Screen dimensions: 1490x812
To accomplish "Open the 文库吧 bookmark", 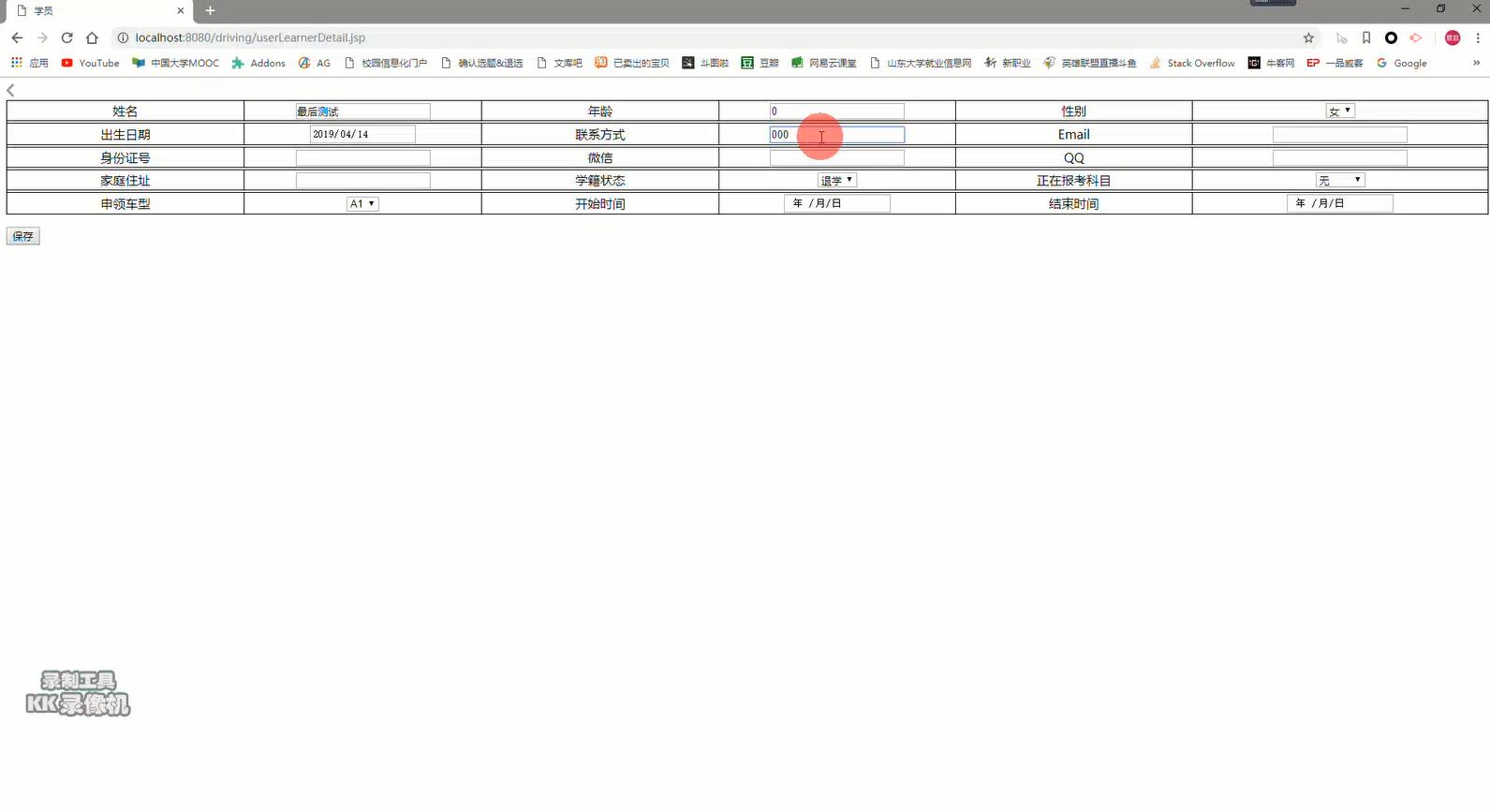I will [x=559, y=63].
